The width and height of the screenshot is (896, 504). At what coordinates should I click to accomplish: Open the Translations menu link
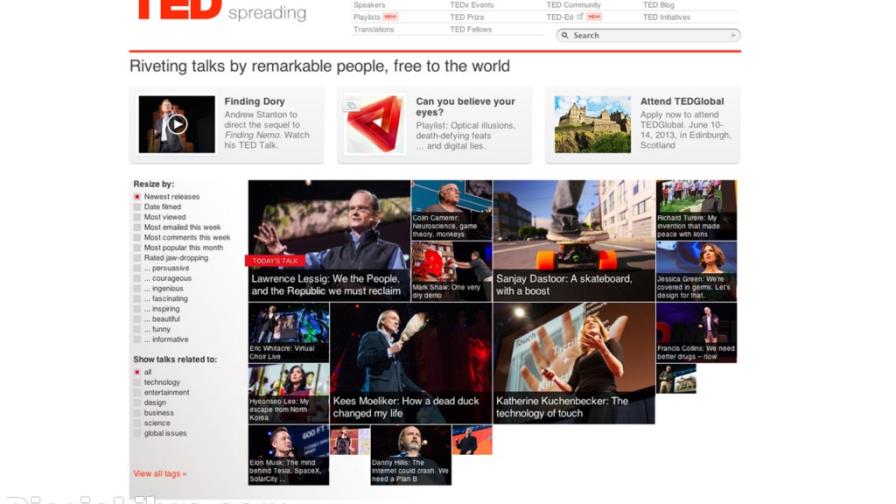tap(373, 29)
